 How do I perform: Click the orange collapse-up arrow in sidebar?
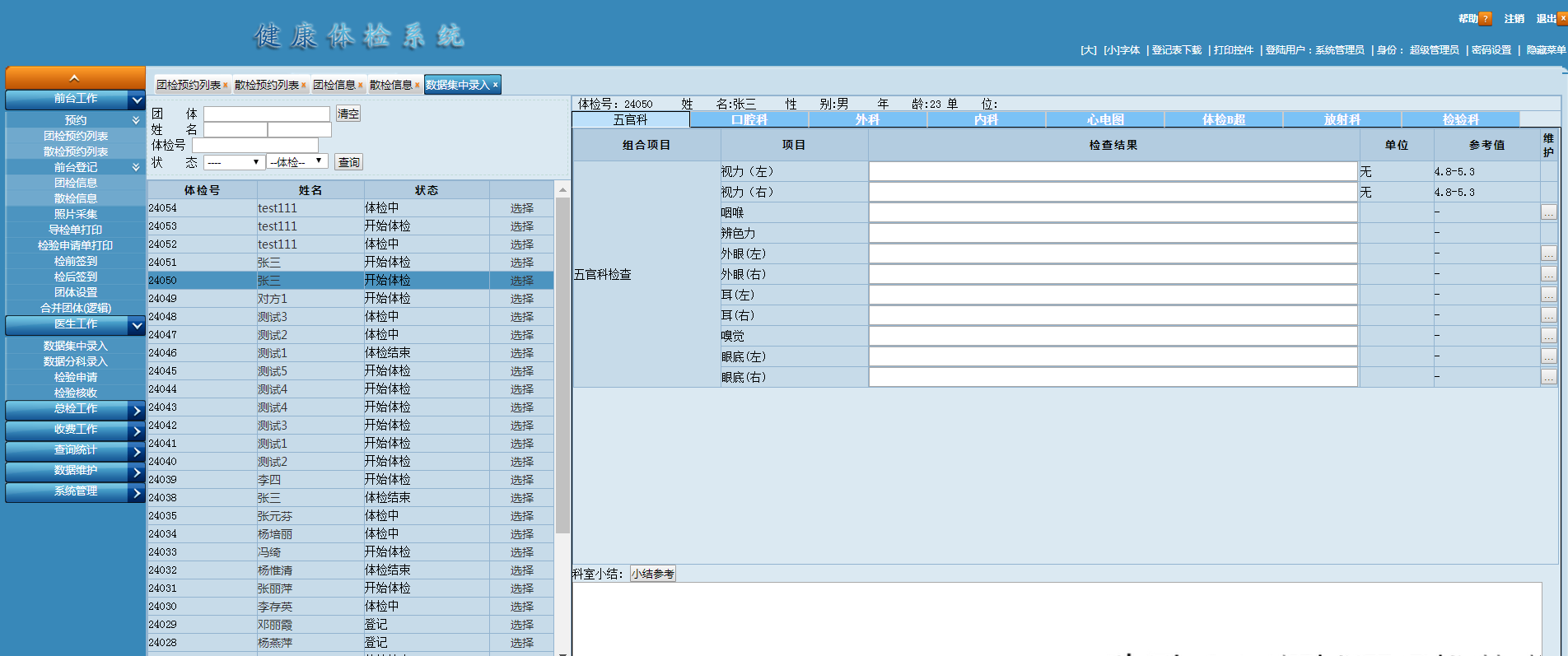click(x=74, y=78)
